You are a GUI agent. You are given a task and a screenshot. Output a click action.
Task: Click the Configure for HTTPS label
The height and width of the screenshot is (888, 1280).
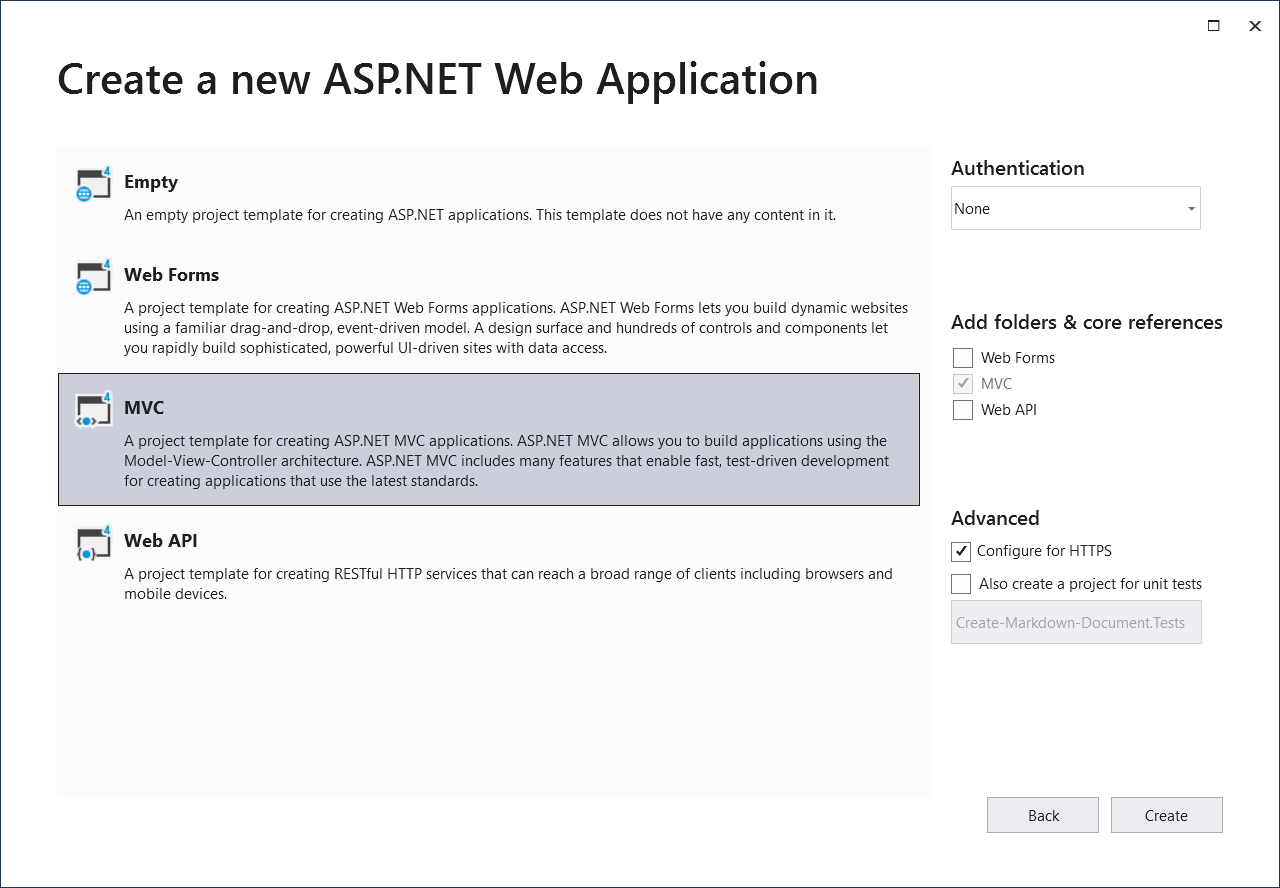tap(1044, 551)
